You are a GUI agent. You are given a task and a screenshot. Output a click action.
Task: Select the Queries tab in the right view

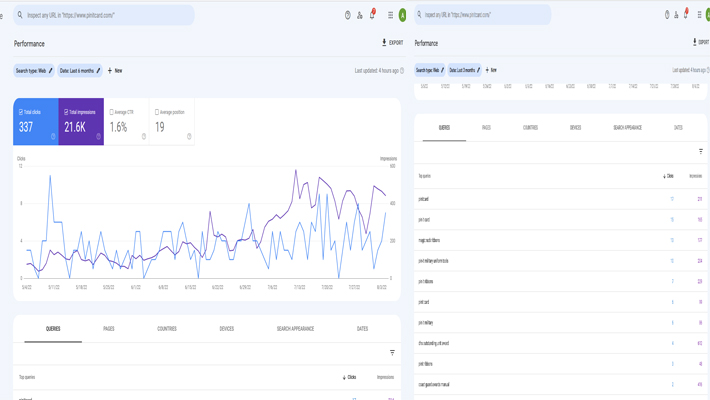pos(444,128)
